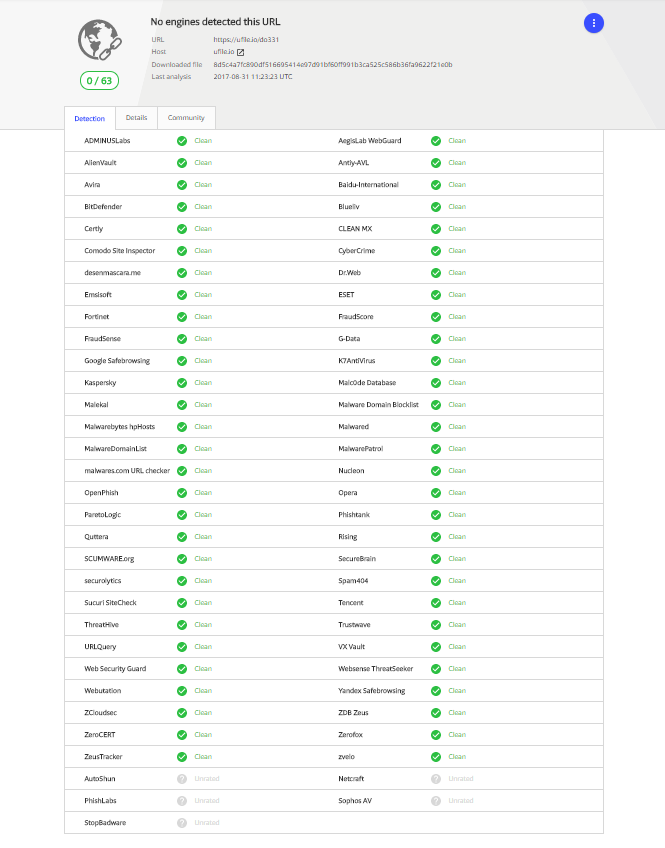
Task: Click the check icon for Malwarebytes hpHosts
Action: 182,427
